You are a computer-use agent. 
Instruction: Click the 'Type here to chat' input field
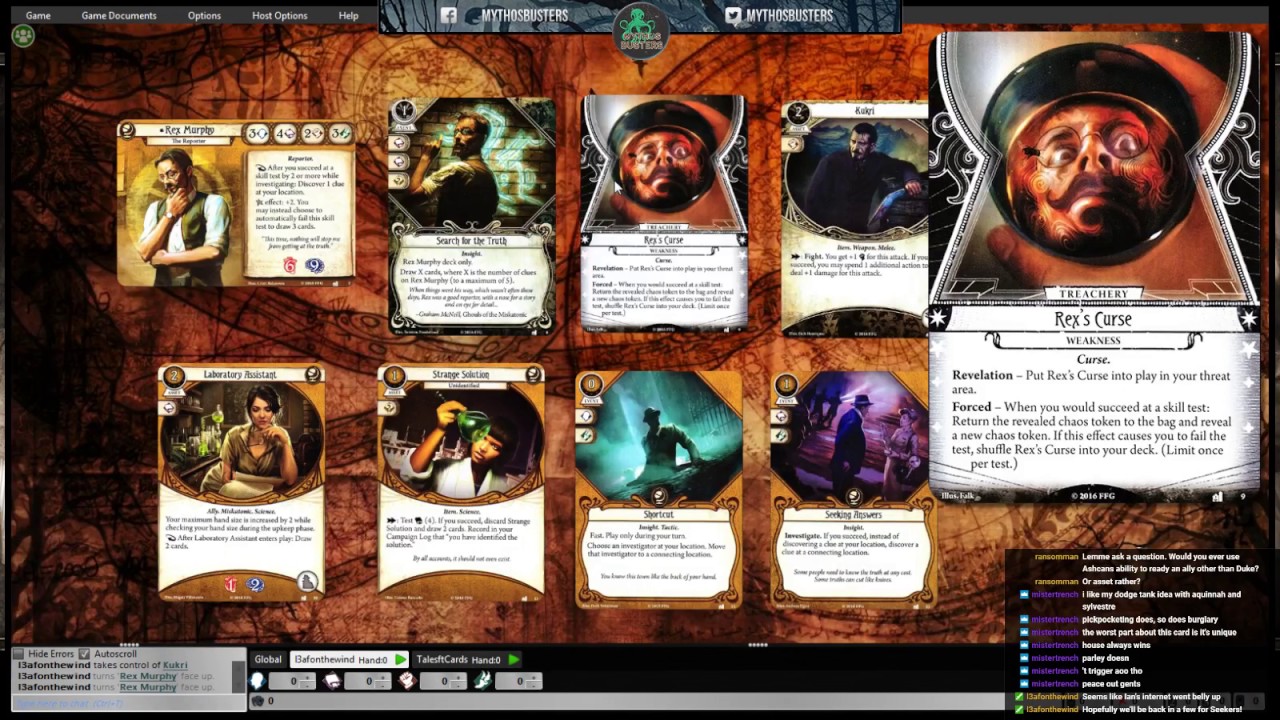(128, 703)
